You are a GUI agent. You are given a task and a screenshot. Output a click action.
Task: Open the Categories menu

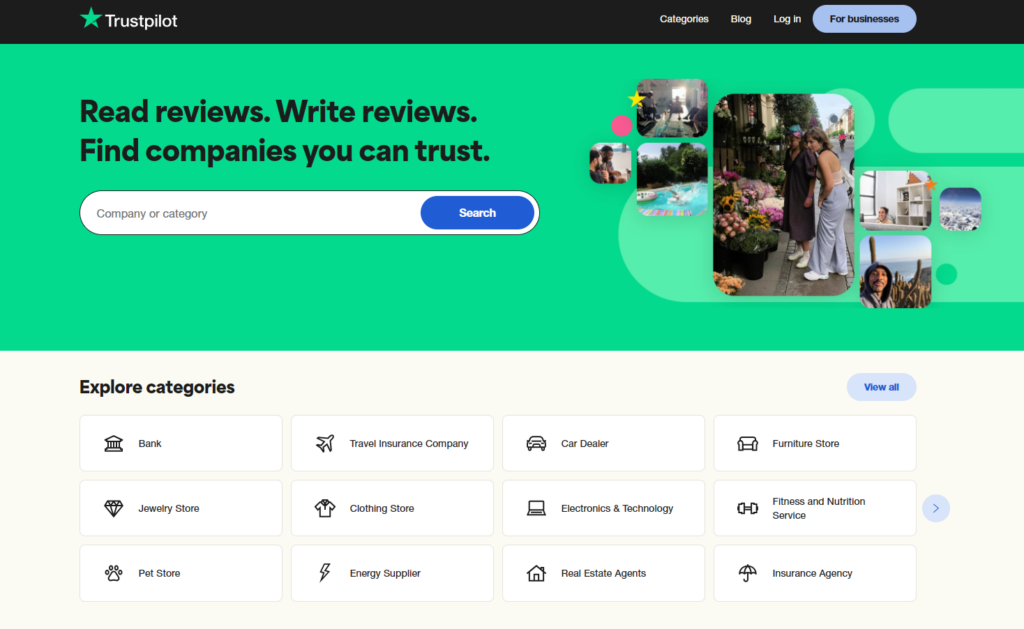(x=684, y=19)
